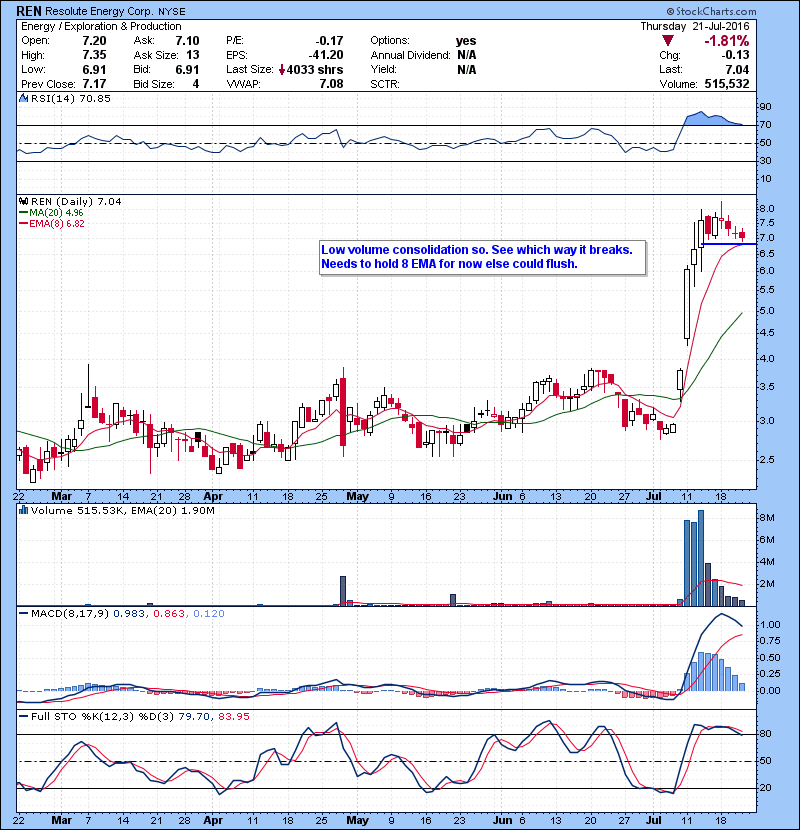Click the Energy / Exploration & Production sector text
Image resolution: width=800 pixels, height=830 pixels.
(x=101, y=26)
